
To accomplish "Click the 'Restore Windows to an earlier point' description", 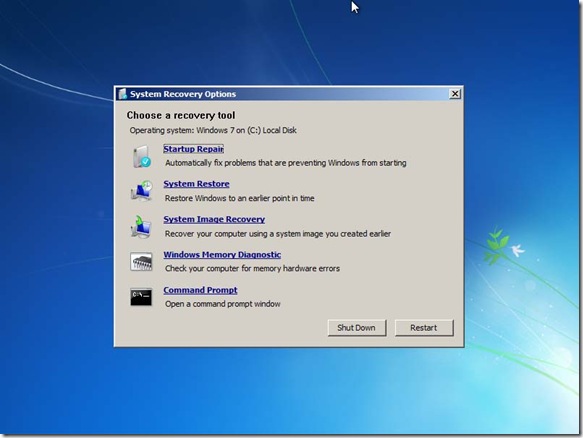I will coord(239,198).
